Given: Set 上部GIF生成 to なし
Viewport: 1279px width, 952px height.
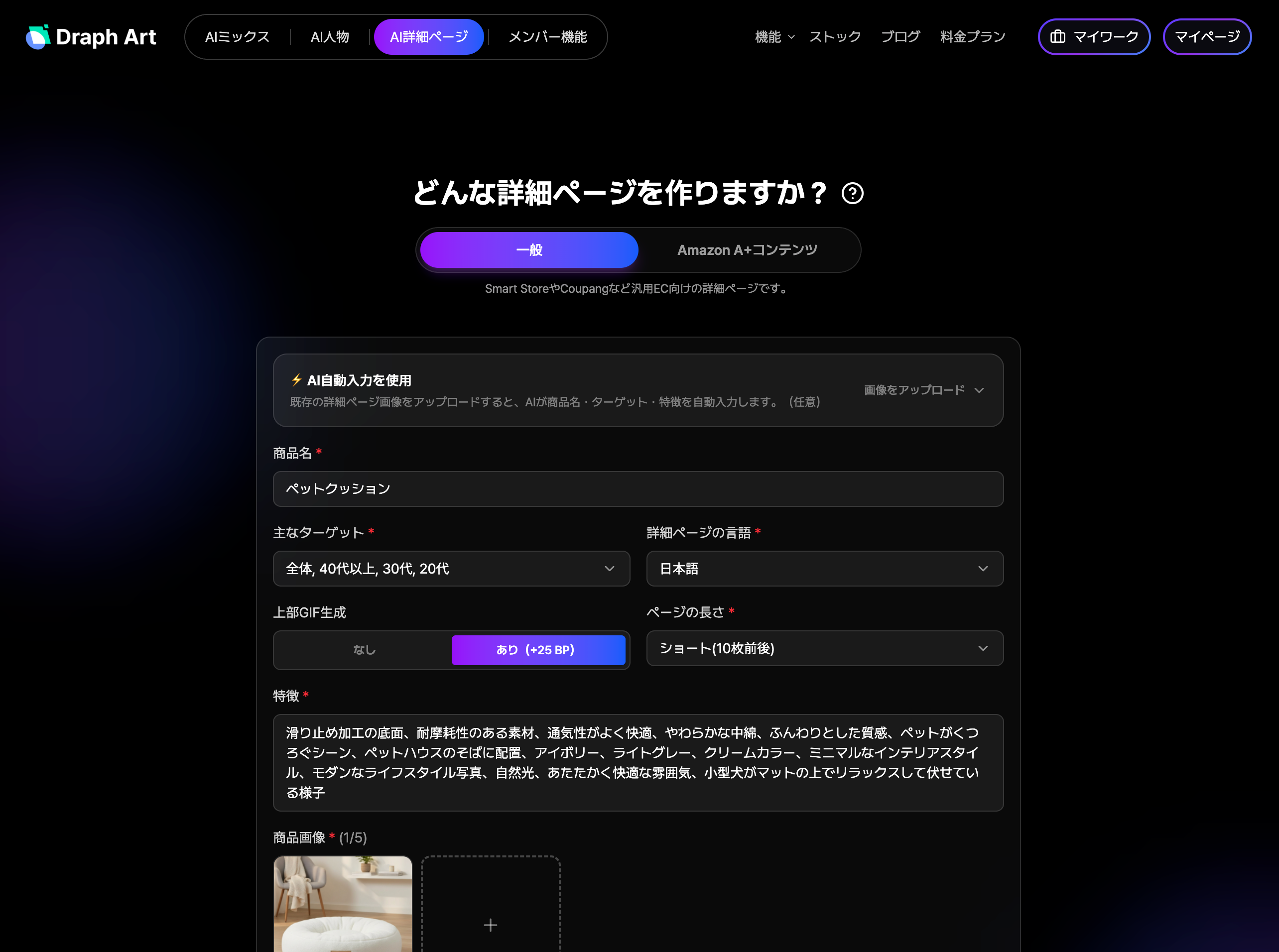Looking at the screenshot, I should tap(364, 650).
